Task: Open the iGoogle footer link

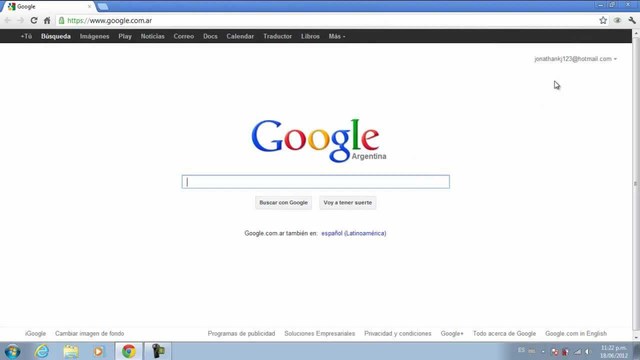Action: [x=36, y=333]
